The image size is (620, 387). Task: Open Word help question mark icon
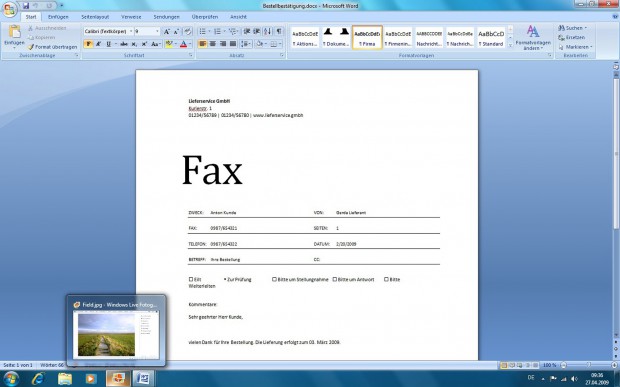[x=615, y=17]
